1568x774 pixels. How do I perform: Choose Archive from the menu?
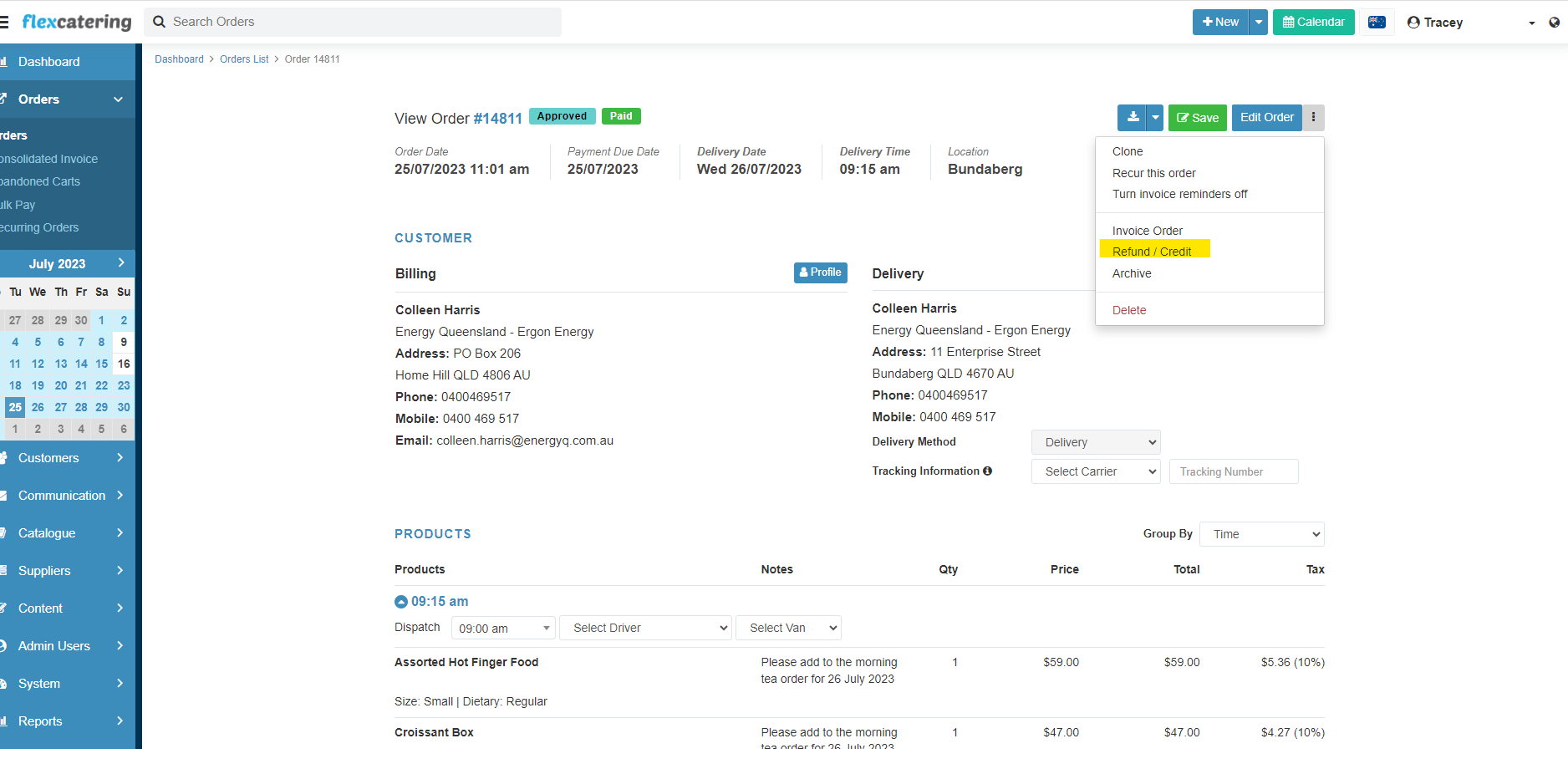click(x=1132, y=273)
